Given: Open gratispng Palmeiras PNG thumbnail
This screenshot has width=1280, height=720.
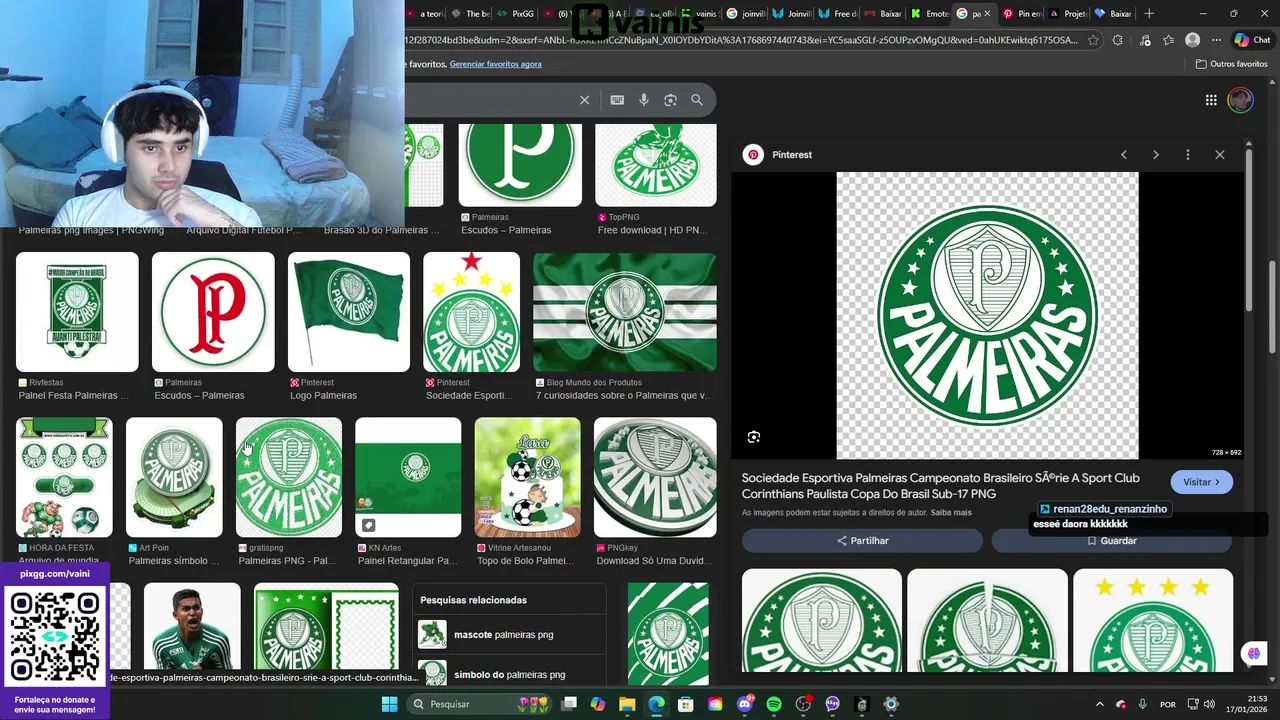Looking at the screenshot, I should pos(289,478).
